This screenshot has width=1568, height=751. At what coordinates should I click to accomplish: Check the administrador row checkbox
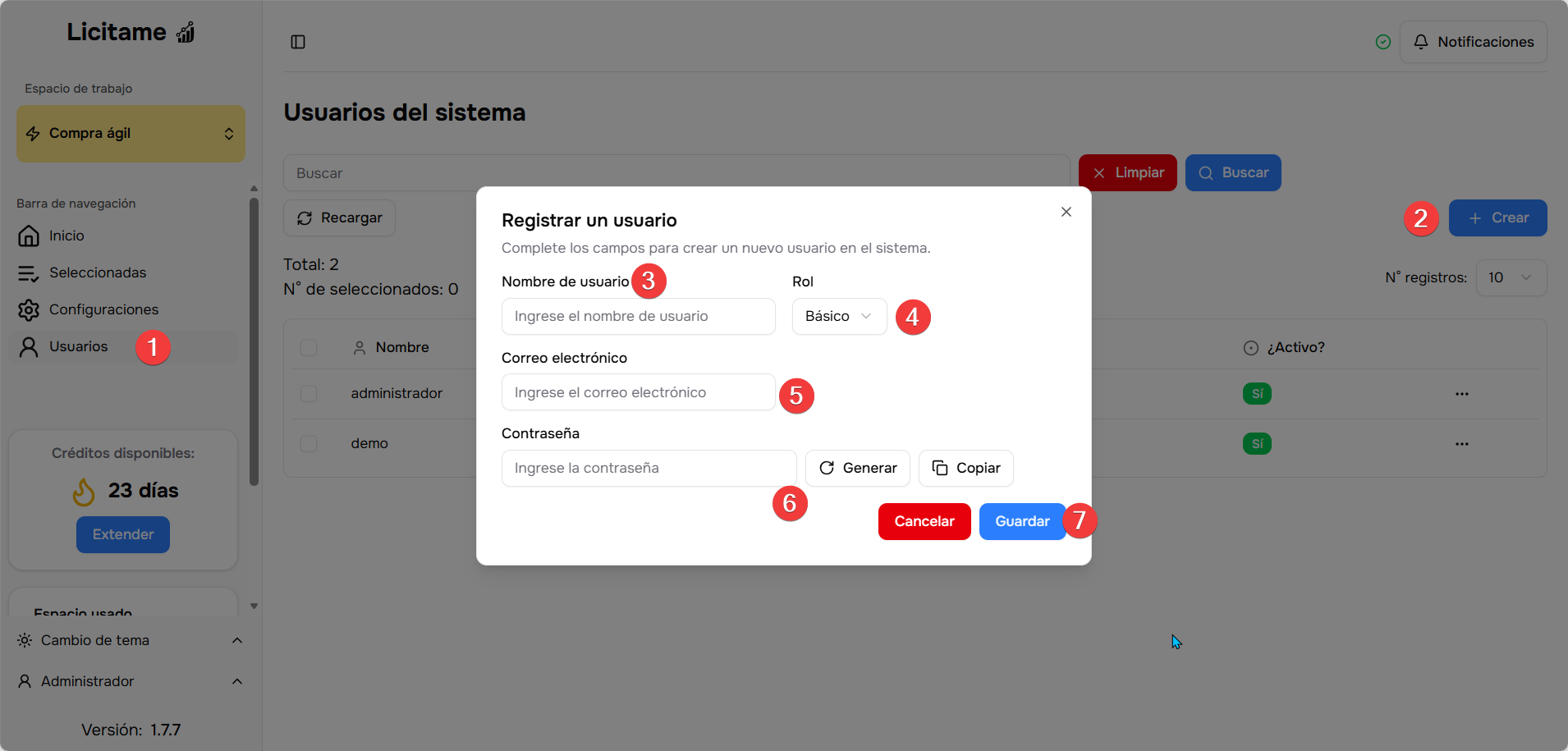click(x=309, y=394)
